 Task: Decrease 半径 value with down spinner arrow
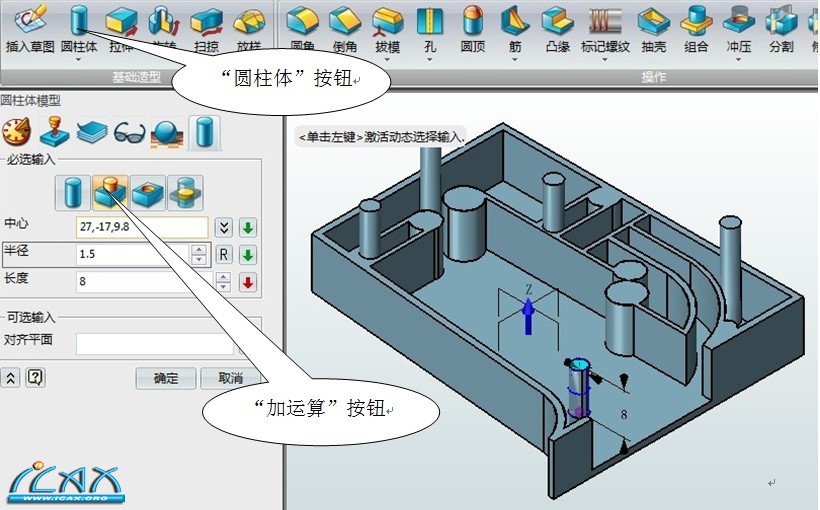click(198, 260)
